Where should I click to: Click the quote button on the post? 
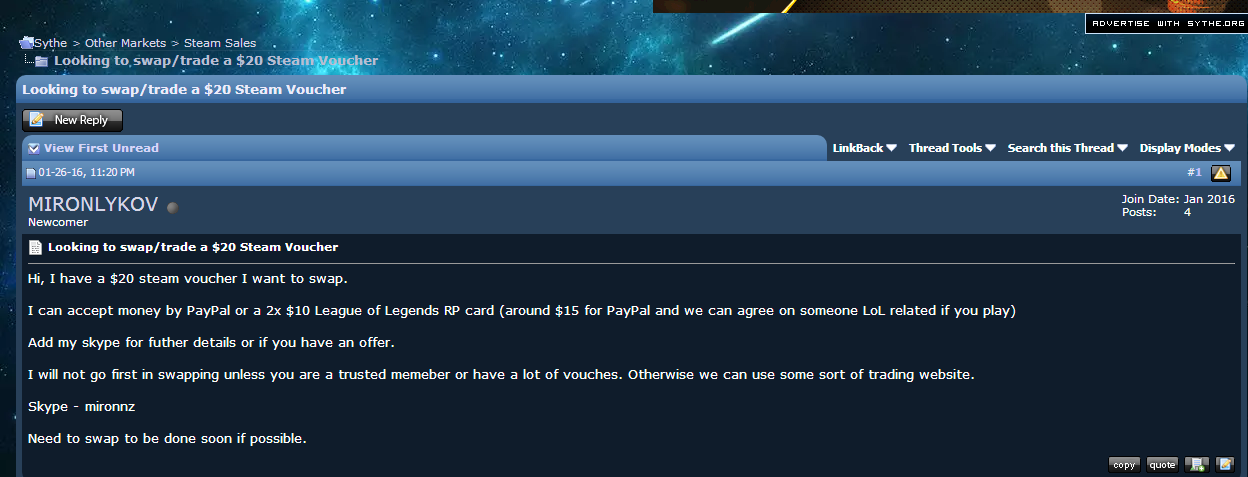[1162, 464]
